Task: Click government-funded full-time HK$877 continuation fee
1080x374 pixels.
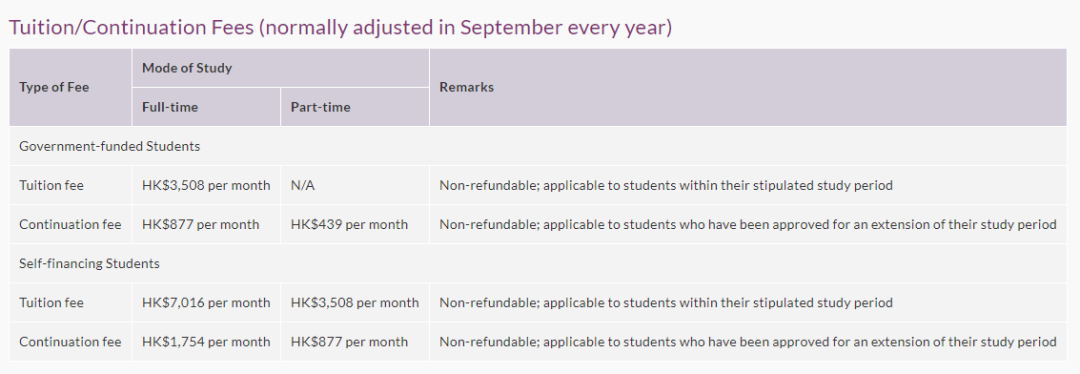Action: pyautogui.click(x=206, y=225)
